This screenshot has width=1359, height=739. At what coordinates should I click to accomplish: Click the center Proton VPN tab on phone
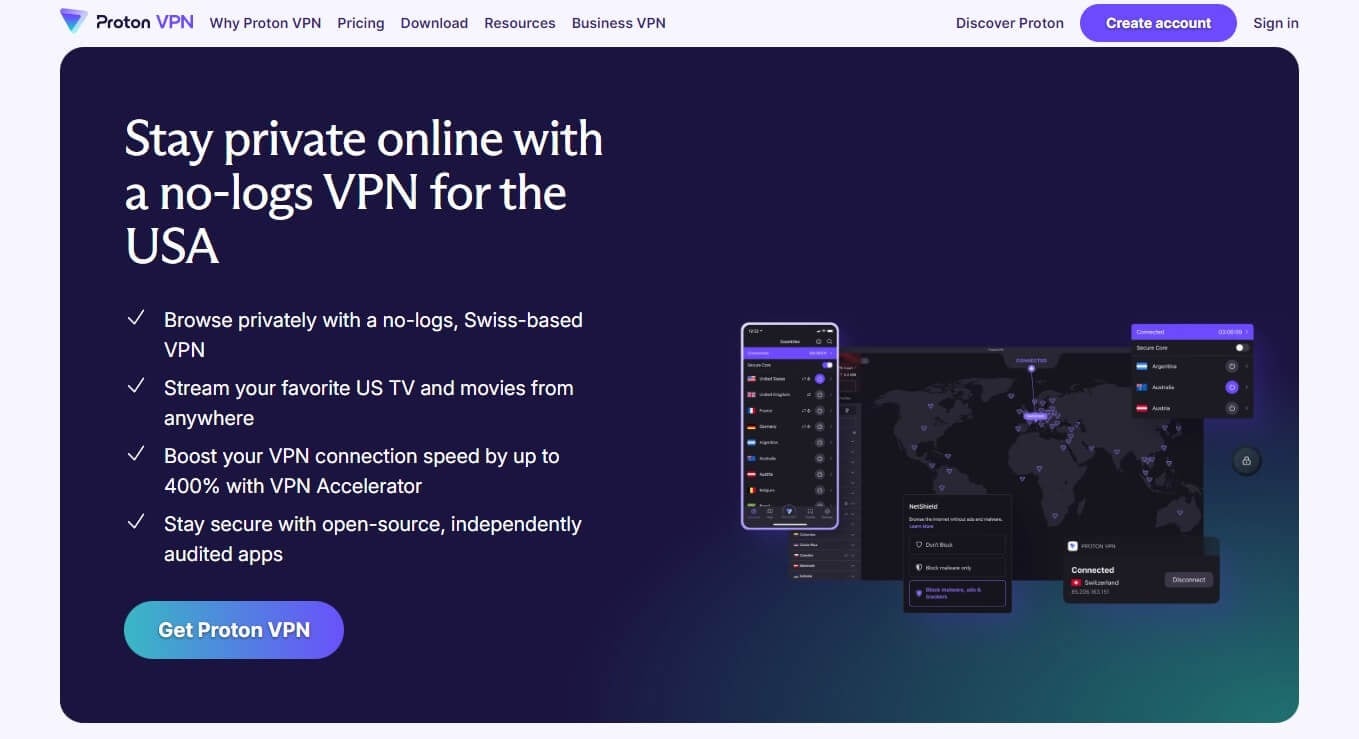pyautogui.click(x=789, y=511)
